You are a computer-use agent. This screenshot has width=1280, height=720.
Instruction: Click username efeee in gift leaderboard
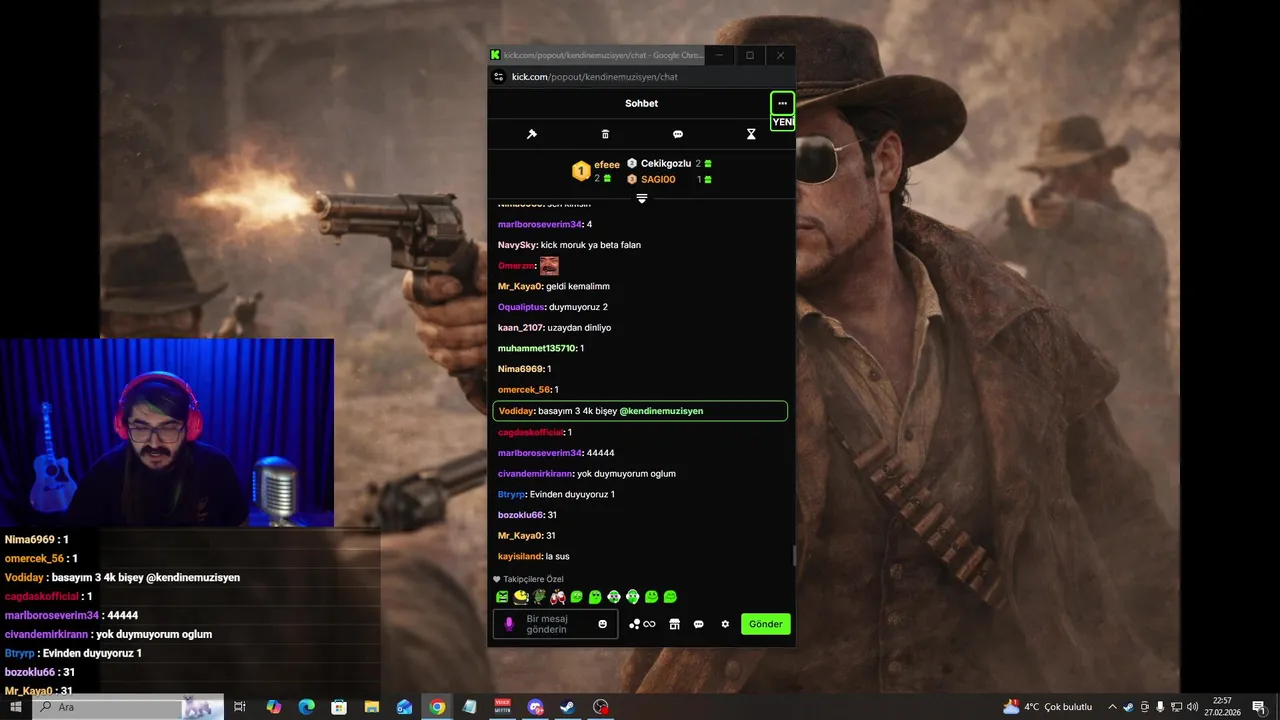pyautogui.click(x=607, y=164)
